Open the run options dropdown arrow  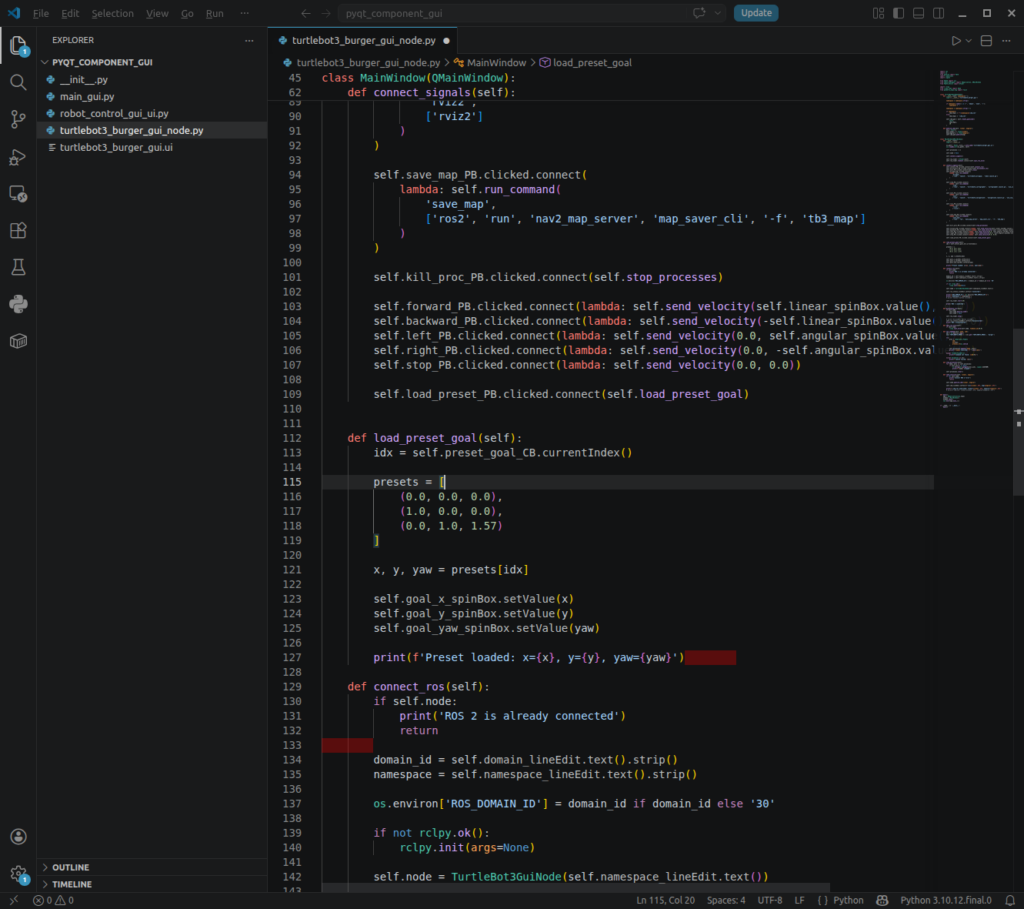968,40
